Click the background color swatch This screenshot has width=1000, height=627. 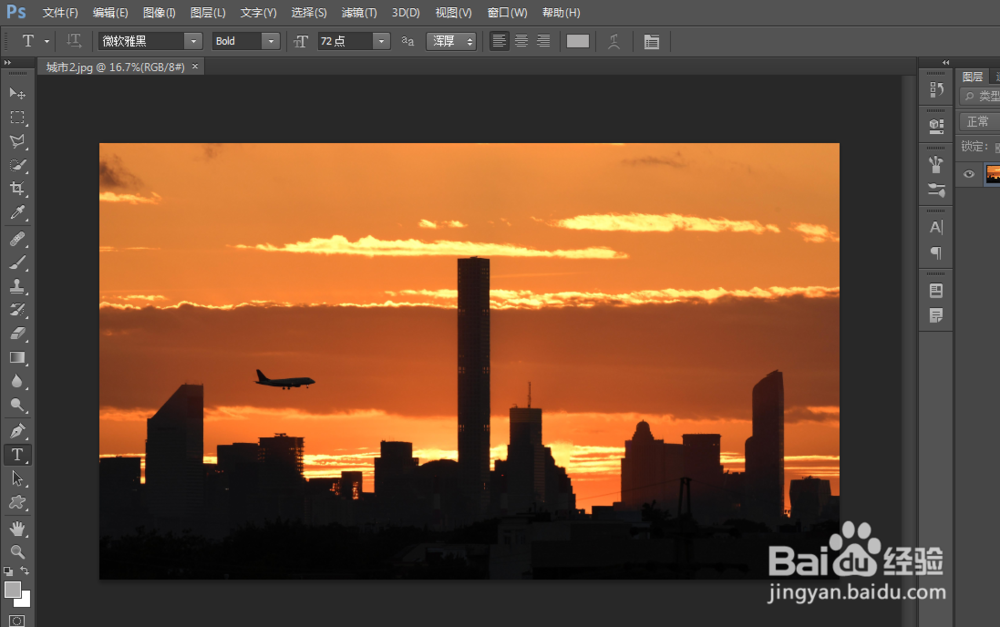point(25,601)
